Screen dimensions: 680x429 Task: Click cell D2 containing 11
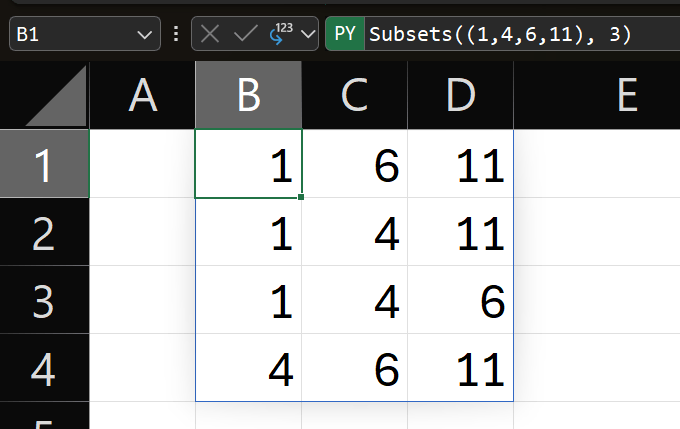coord(461,232)
